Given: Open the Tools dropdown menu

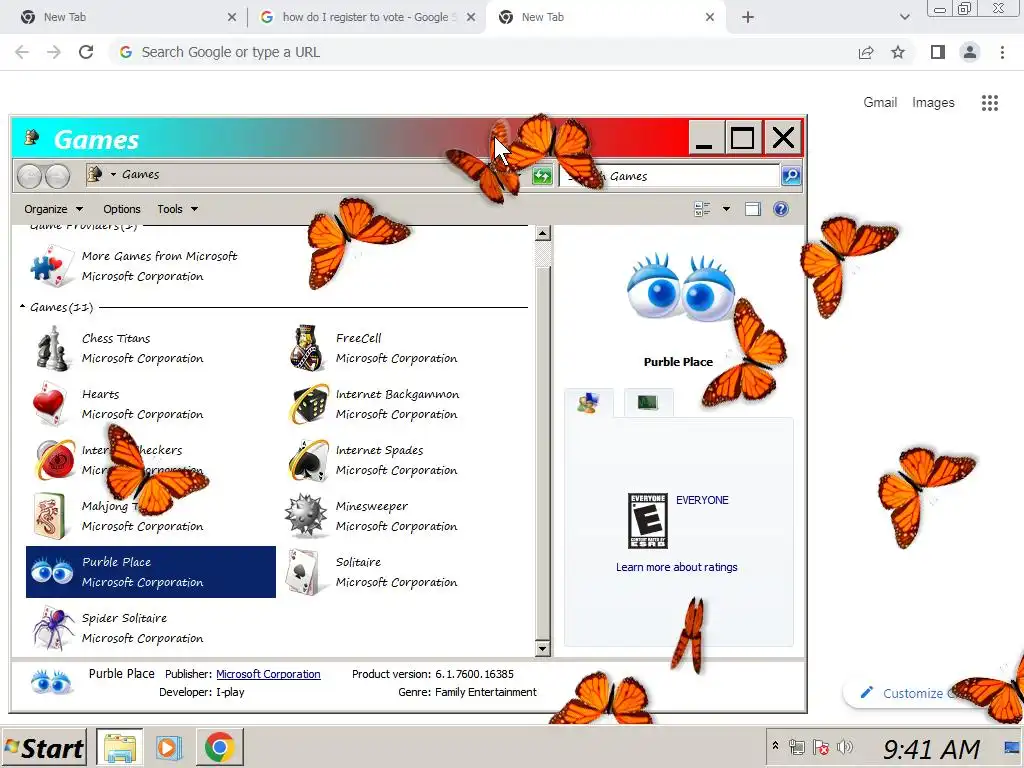Looking at the screenshot, I should tap(177, 209).
